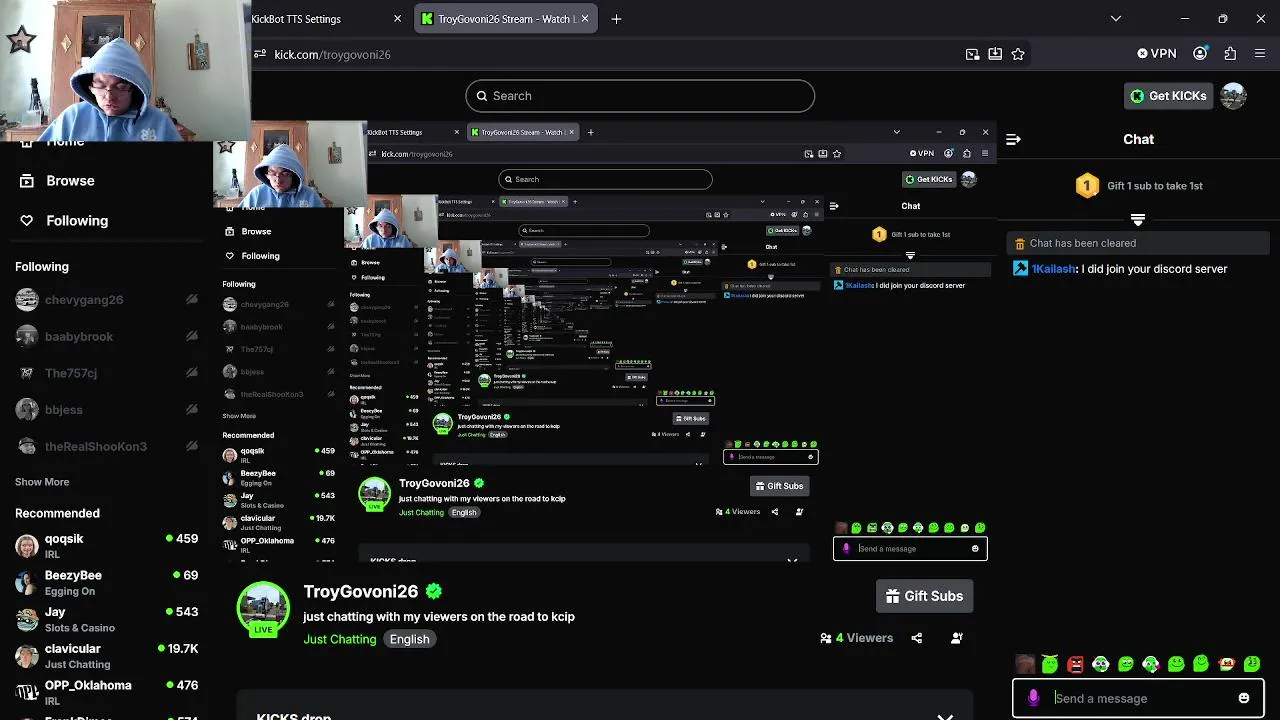Open a new tab in the outermost browser
The image size is (1280, 720).
click(616, 19)
